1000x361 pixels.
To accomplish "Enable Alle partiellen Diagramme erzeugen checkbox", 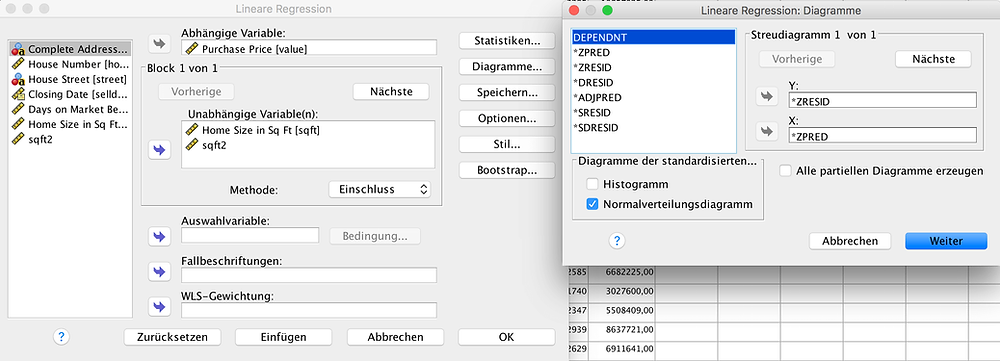I will (x=786, y=171).
